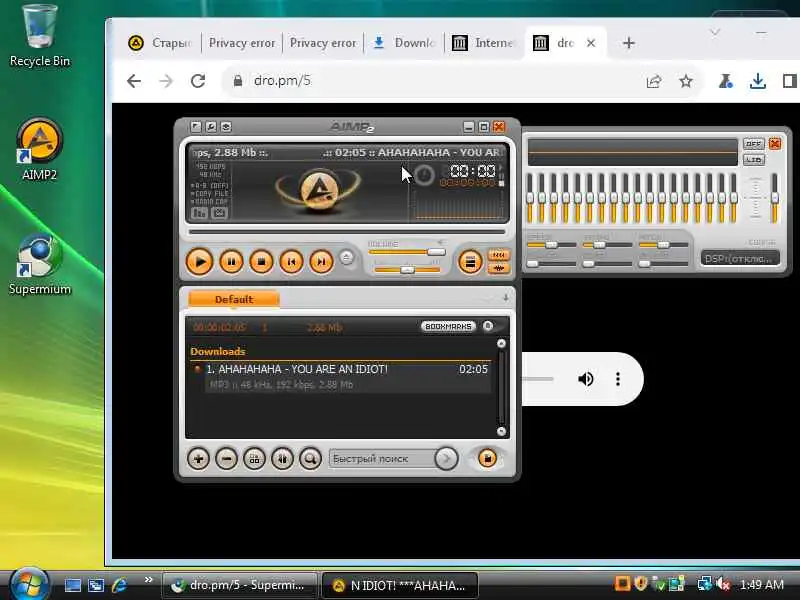Screen dimensions: 800x600
Task: Click the visualization icon in display bottom-left
Action: pos(199,213)
